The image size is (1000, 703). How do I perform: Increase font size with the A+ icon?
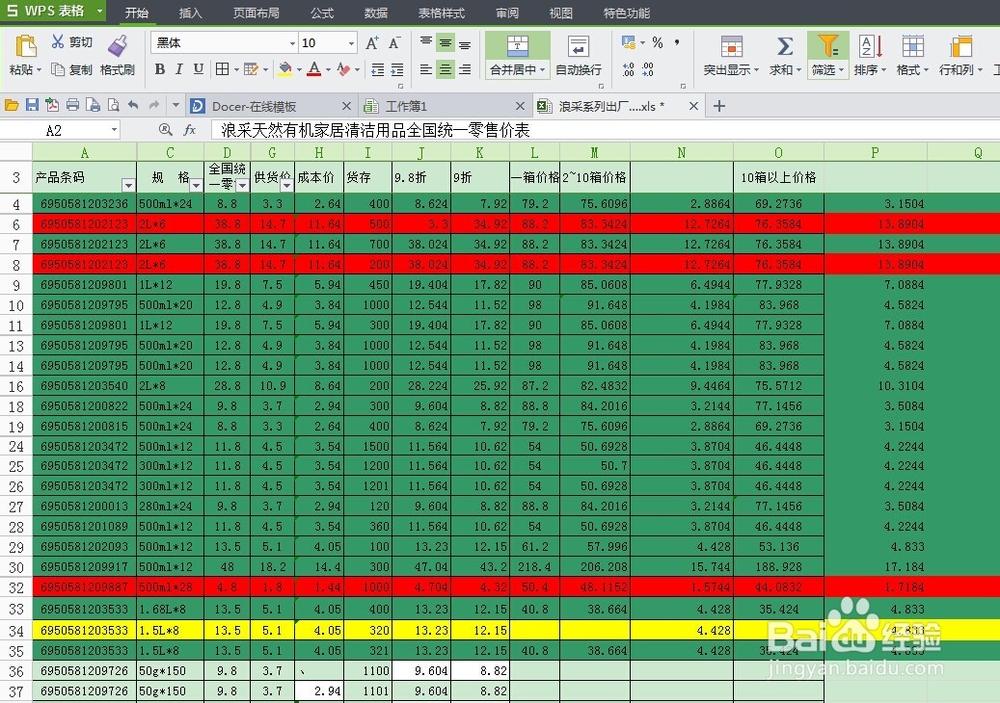[x=372, y=43]
